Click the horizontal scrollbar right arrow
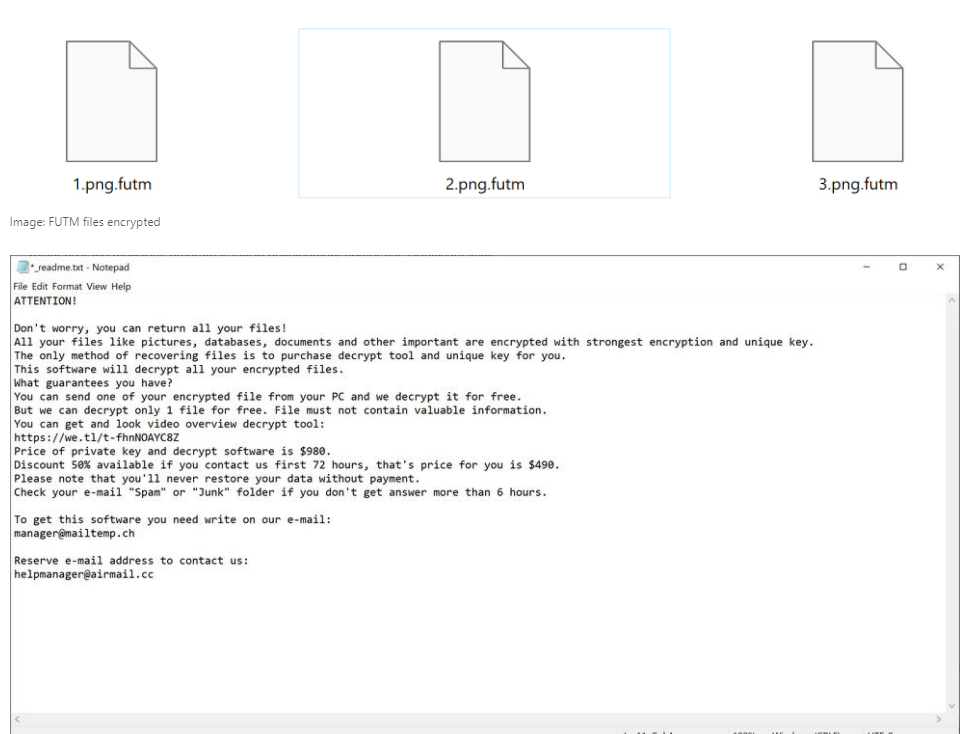 (939, 719)
